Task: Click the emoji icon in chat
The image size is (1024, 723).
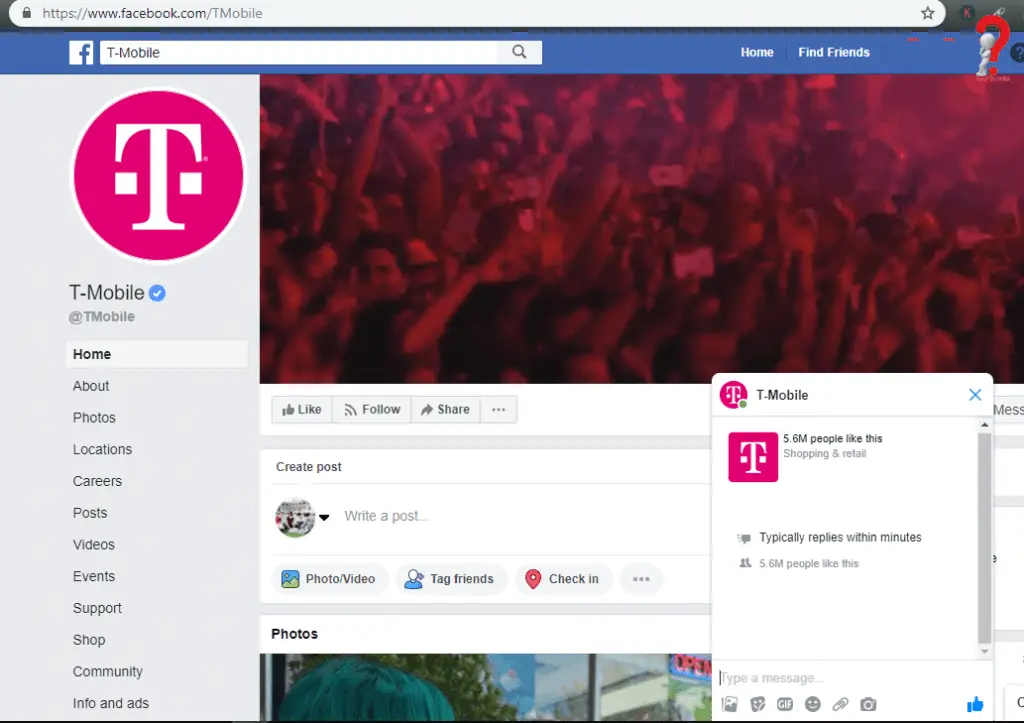Action: (812, 704)
